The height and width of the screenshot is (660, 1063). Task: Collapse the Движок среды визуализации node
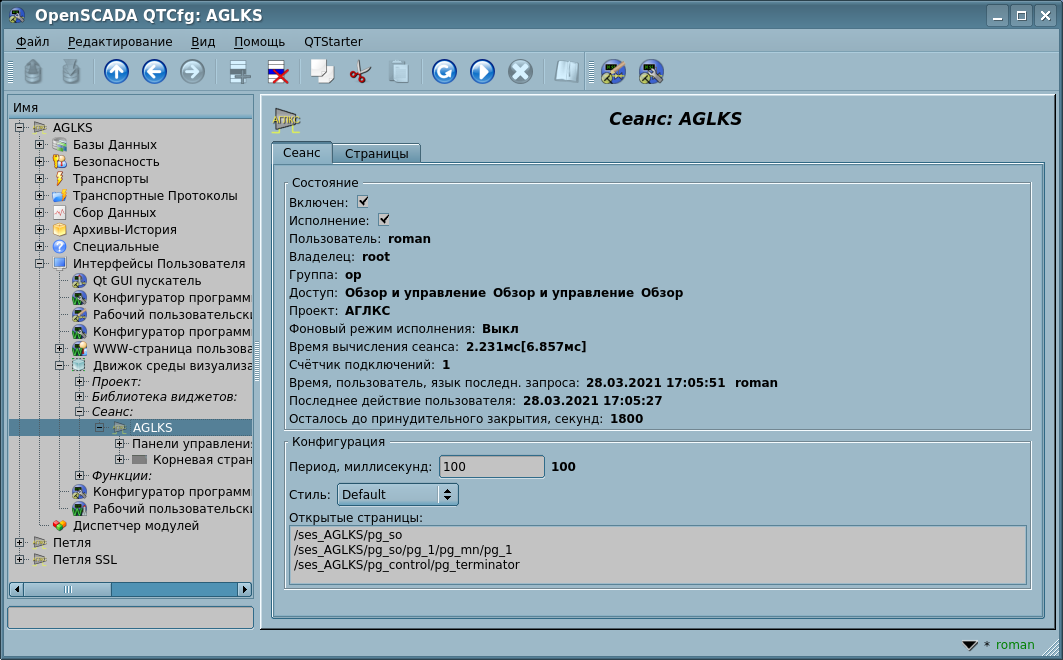(x=60, y=365)
